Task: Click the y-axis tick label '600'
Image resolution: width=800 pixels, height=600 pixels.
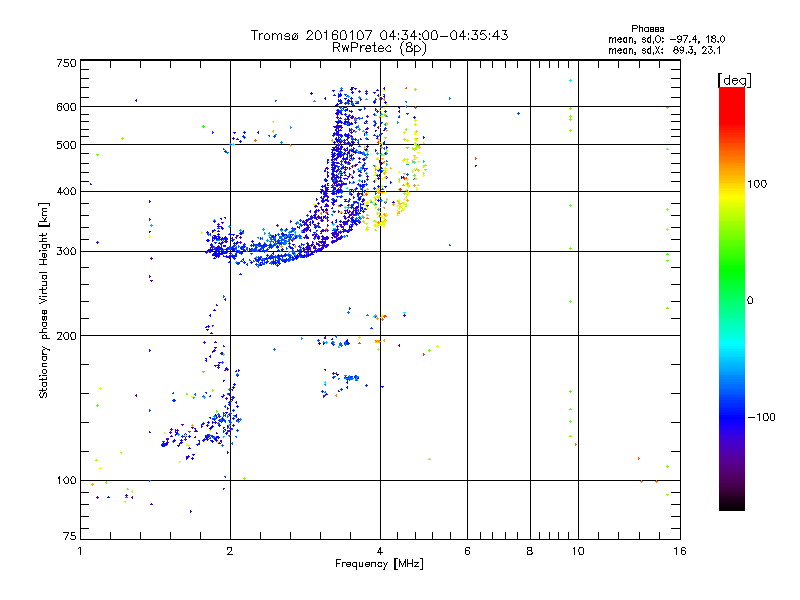Action: [x=66, y=107]
